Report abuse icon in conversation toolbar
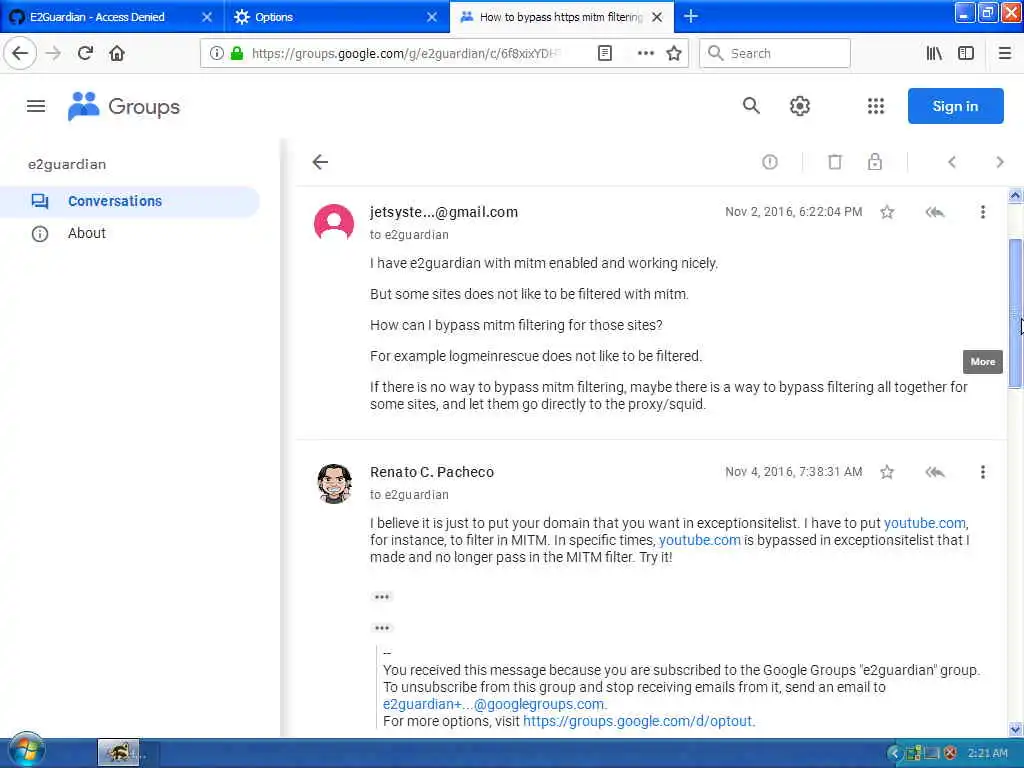 (770, 162)
